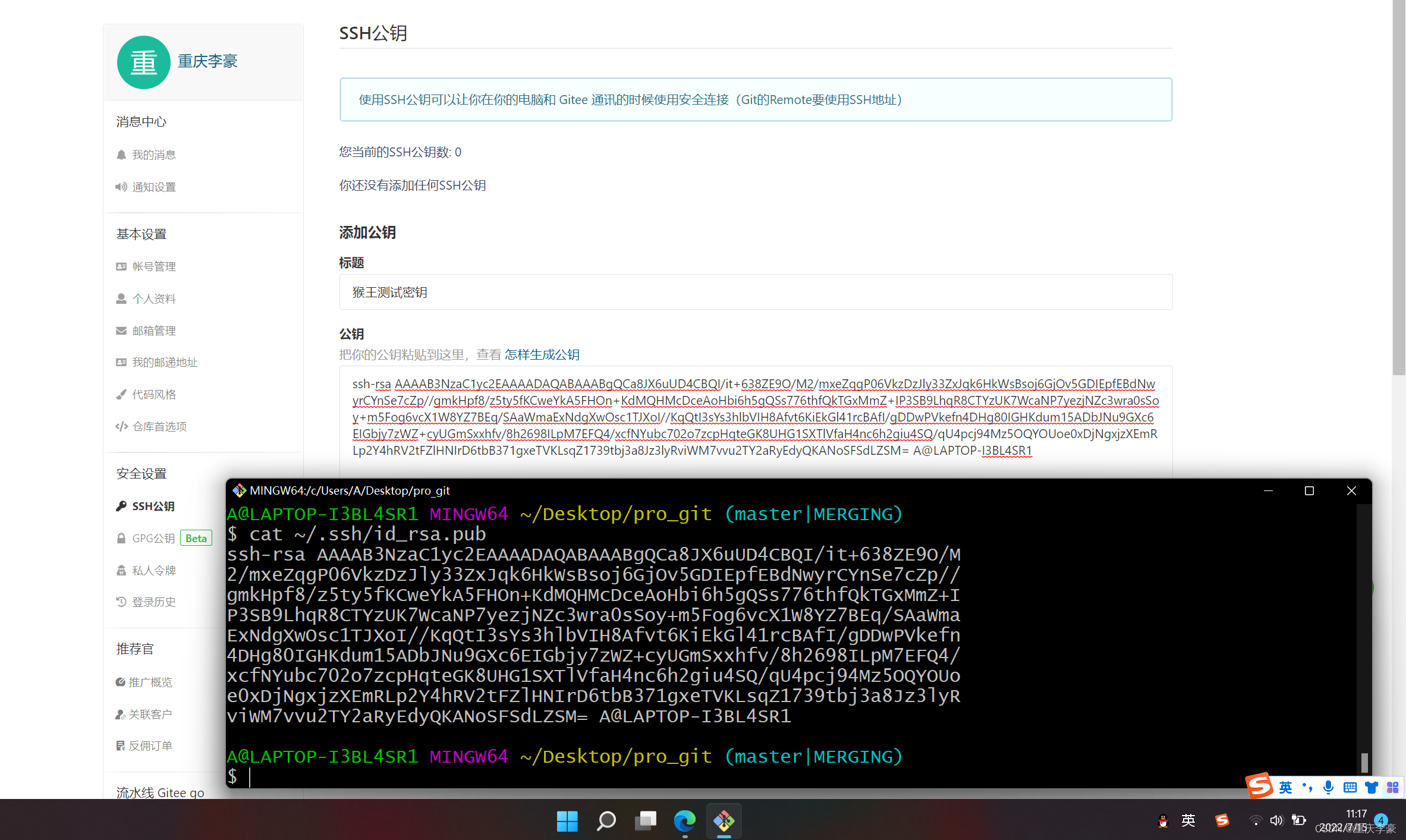Open Windows taskbar search
The width and height of the screenshot is (1406, 840).
tap(606, 821)
